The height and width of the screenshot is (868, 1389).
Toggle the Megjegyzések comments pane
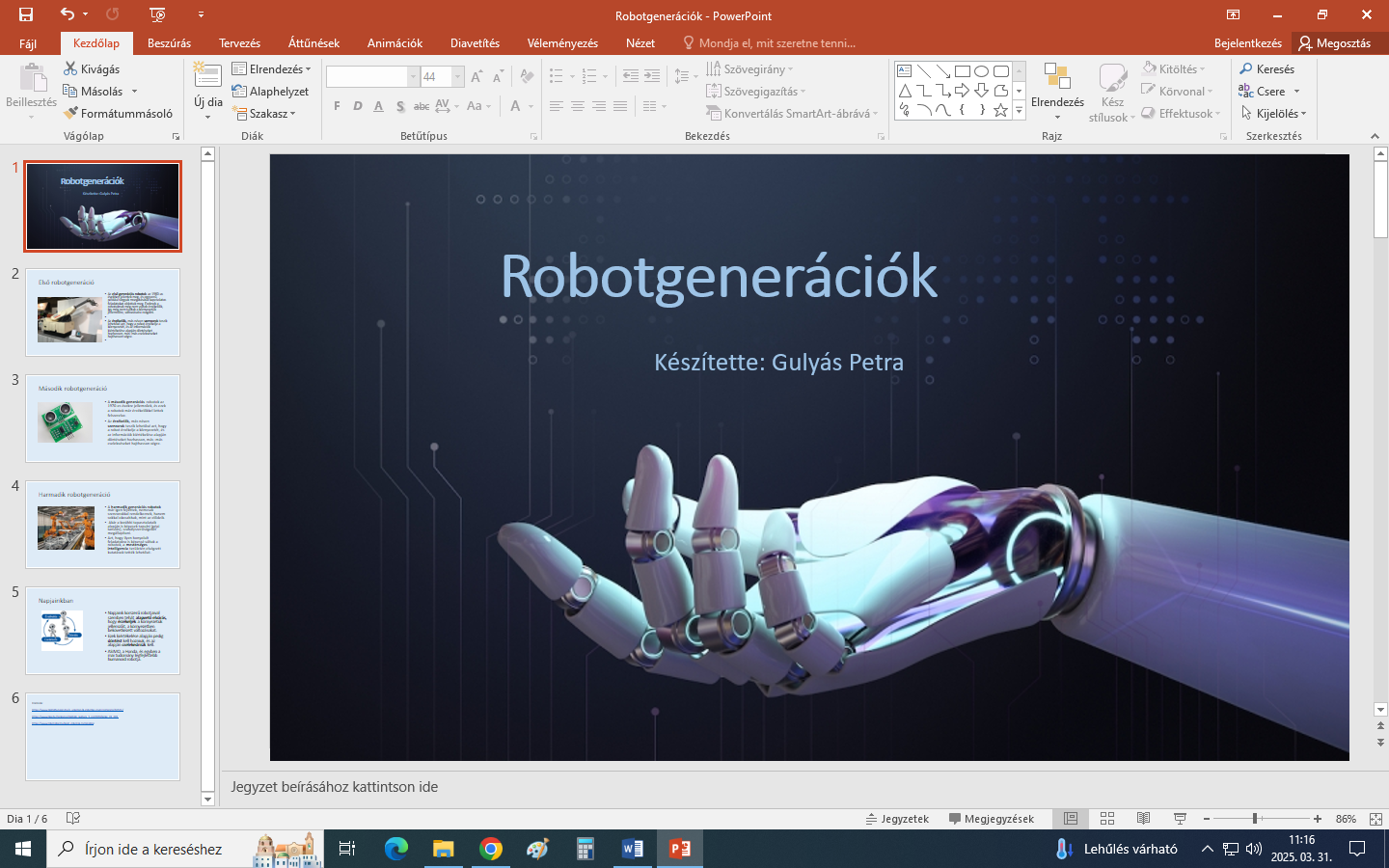tap(991, 819)
